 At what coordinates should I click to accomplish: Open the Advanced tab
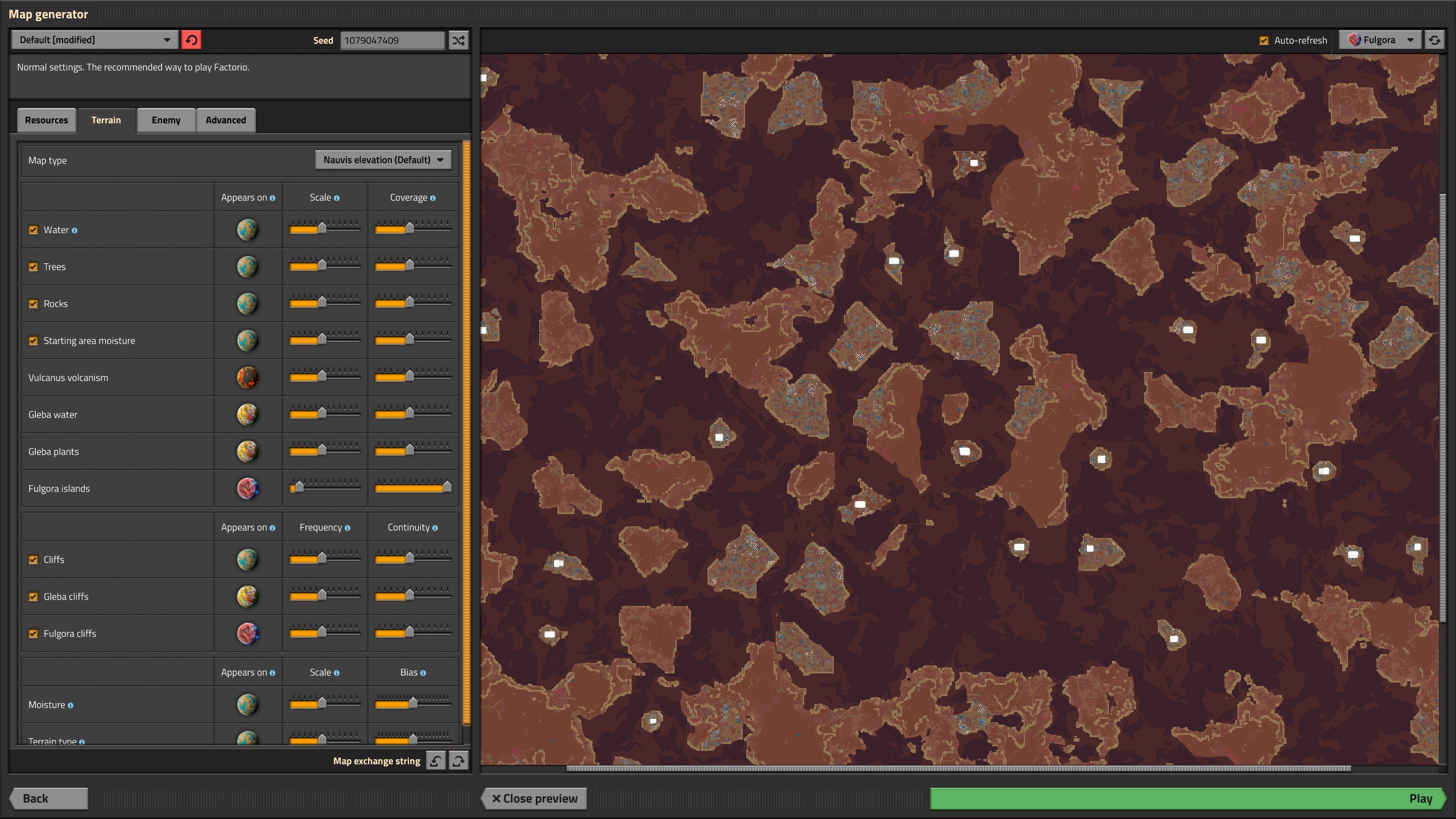point(226,120)
